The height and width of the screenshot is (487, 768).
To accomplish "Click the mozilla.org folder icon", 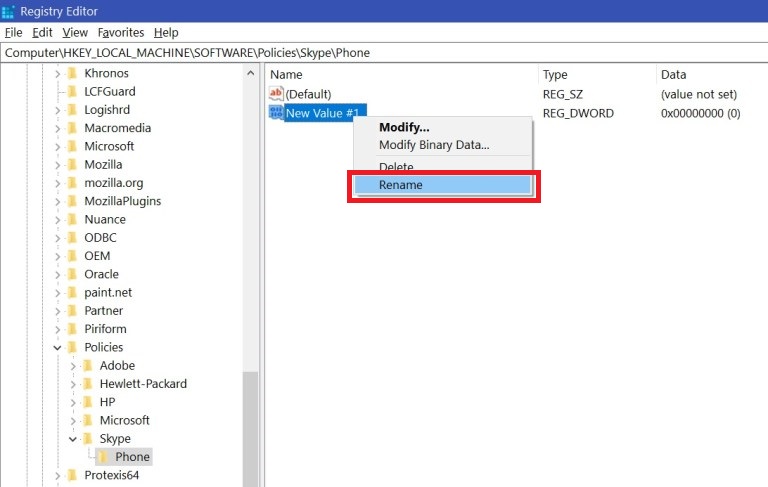I will 72,183.
